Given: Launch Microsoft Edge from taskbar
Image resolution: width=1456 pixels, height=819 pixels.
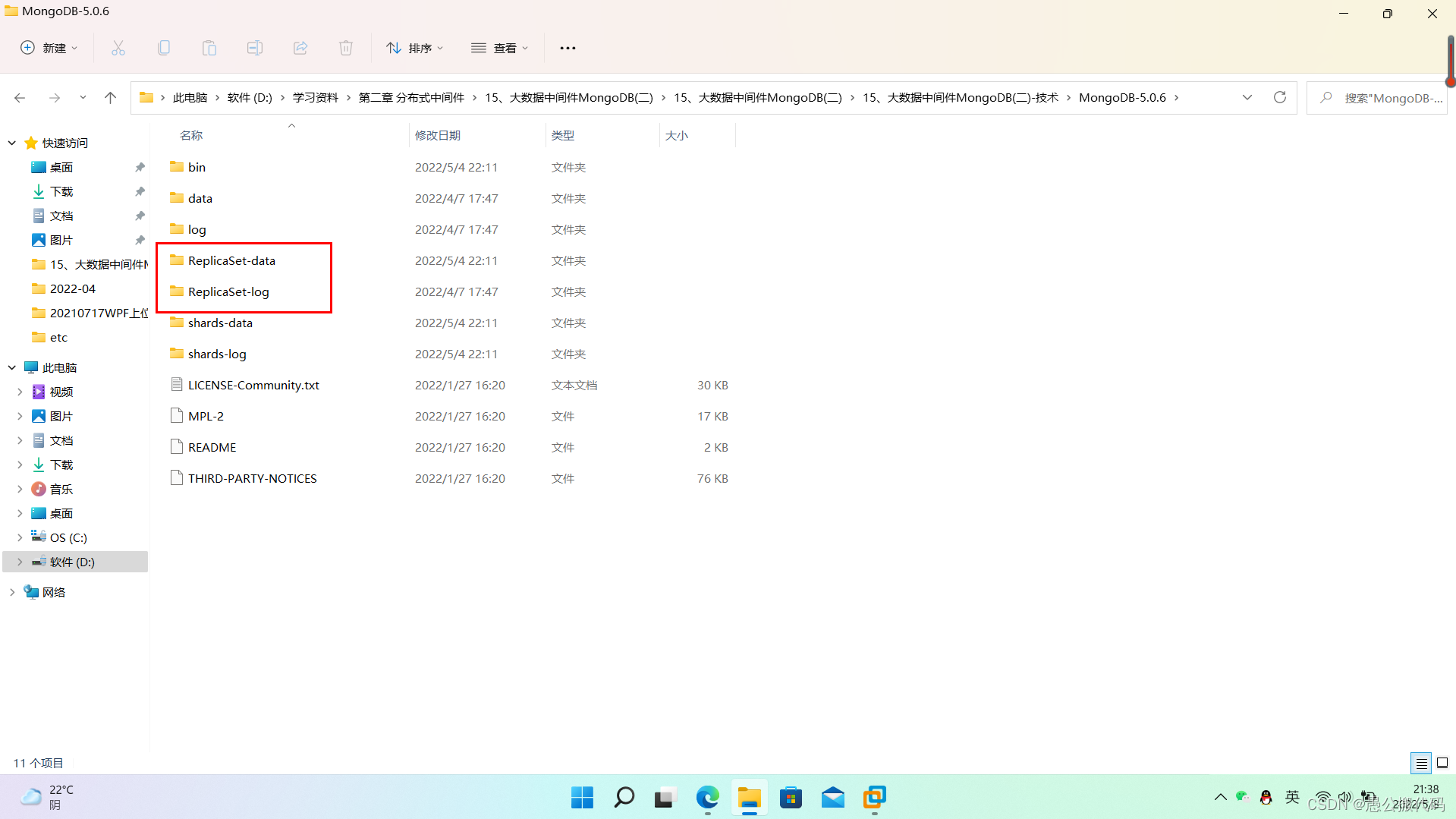Looking at the screenshot, I should coord(708,798).
